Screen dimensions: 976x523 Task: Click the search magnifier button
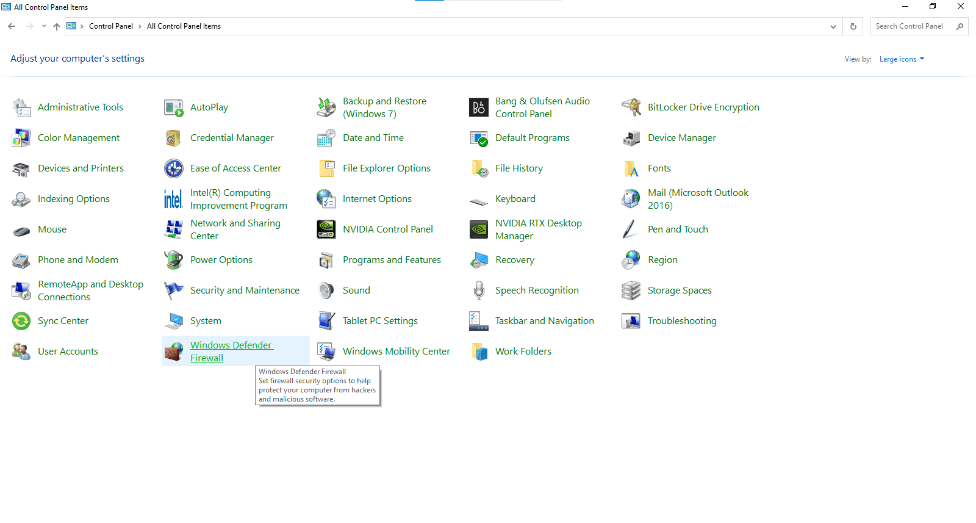coord(960,26)
